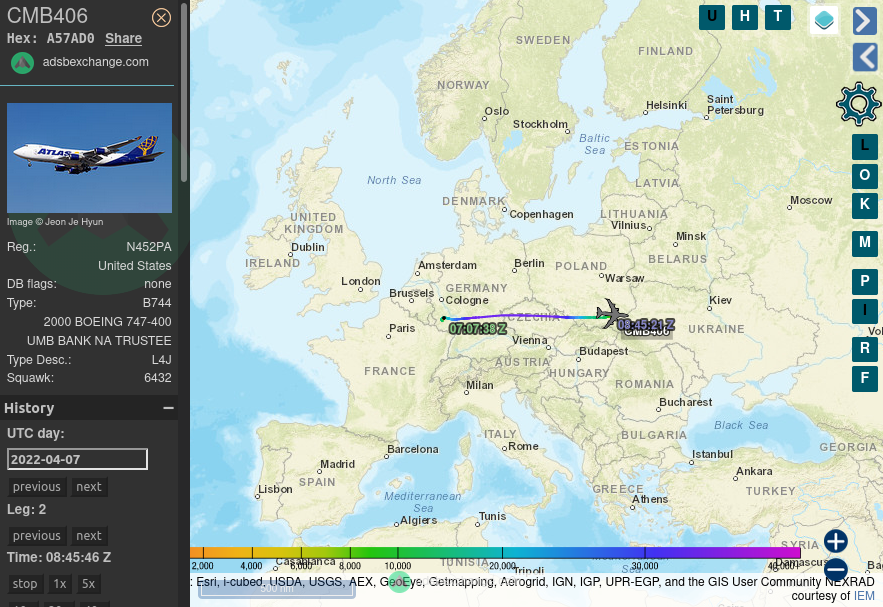The height and width of the screenshot is (607, 883).
Task: Toggle the O map option
Action: [864, 175]
